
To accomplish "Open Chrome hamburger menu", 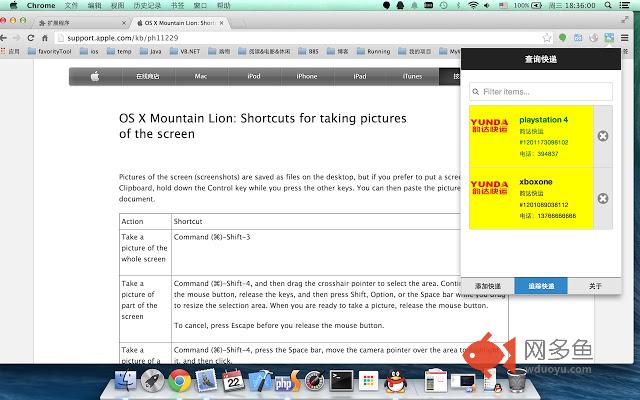I will pos(624,38).
